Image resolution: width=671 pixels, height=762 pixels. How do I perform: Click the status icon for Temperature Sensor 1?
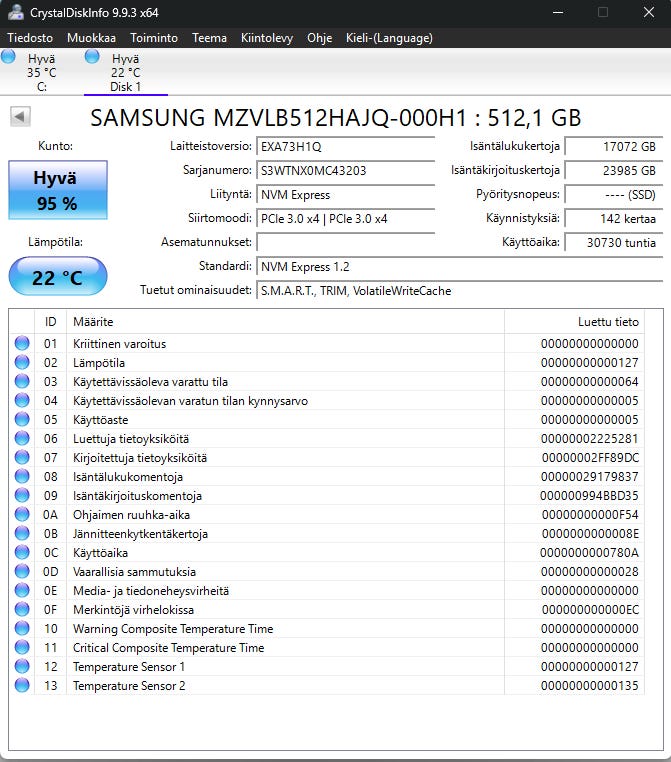tap(22, 666)
